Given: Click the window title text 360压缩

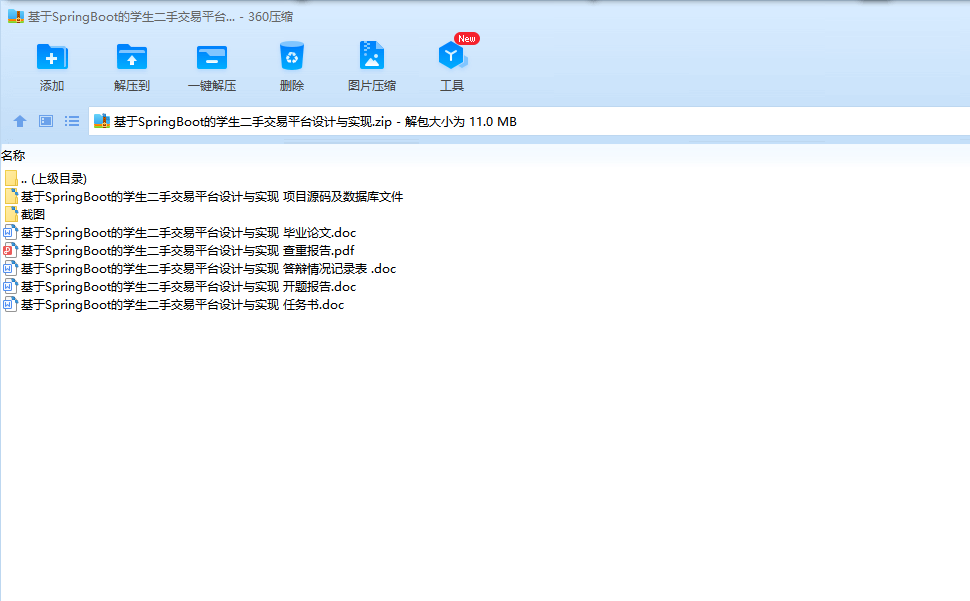Looking at the screenshot, I should [270, 17].
